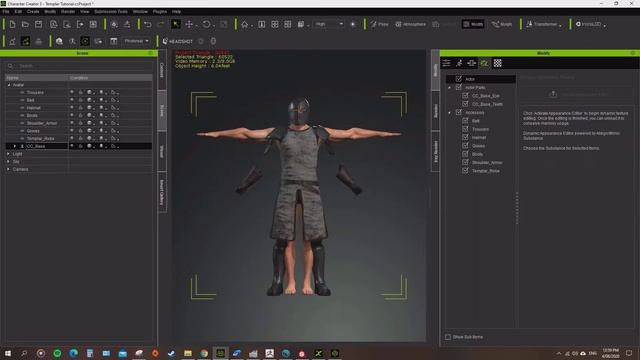Click the Undo arrow icon
The image size is (640, 360).
pos(148,24)
